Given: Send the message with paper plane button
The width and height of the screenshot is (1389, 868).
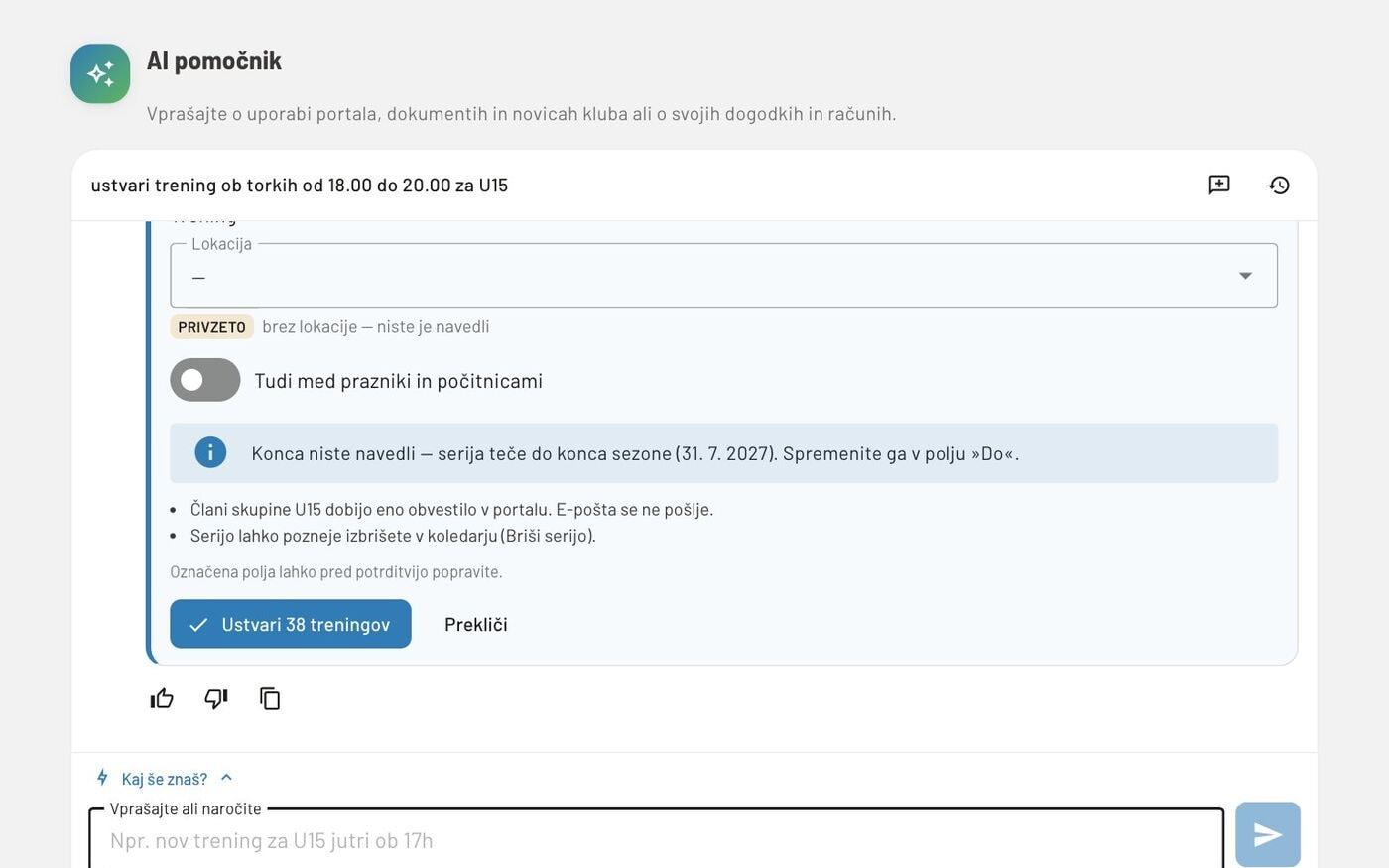Looking at the screenshot, I should click(1268, 834).
